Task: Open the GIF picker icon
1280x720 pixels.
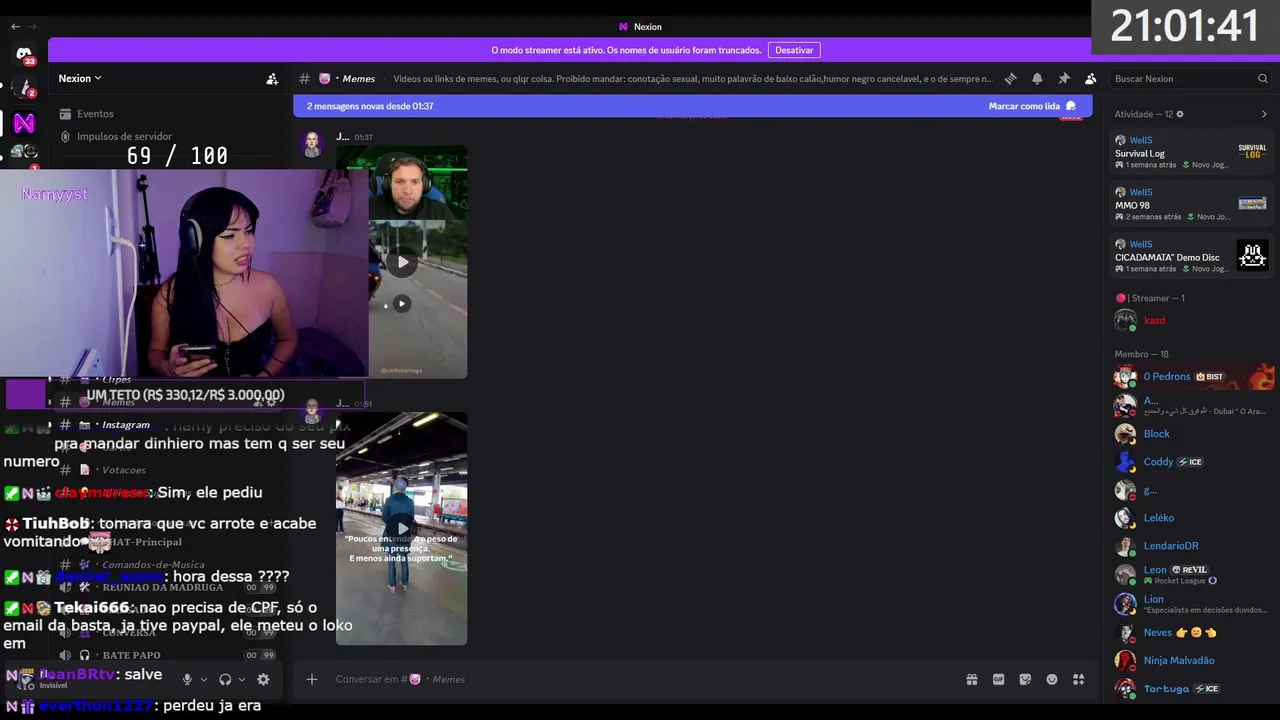Action: coord(998,679)
